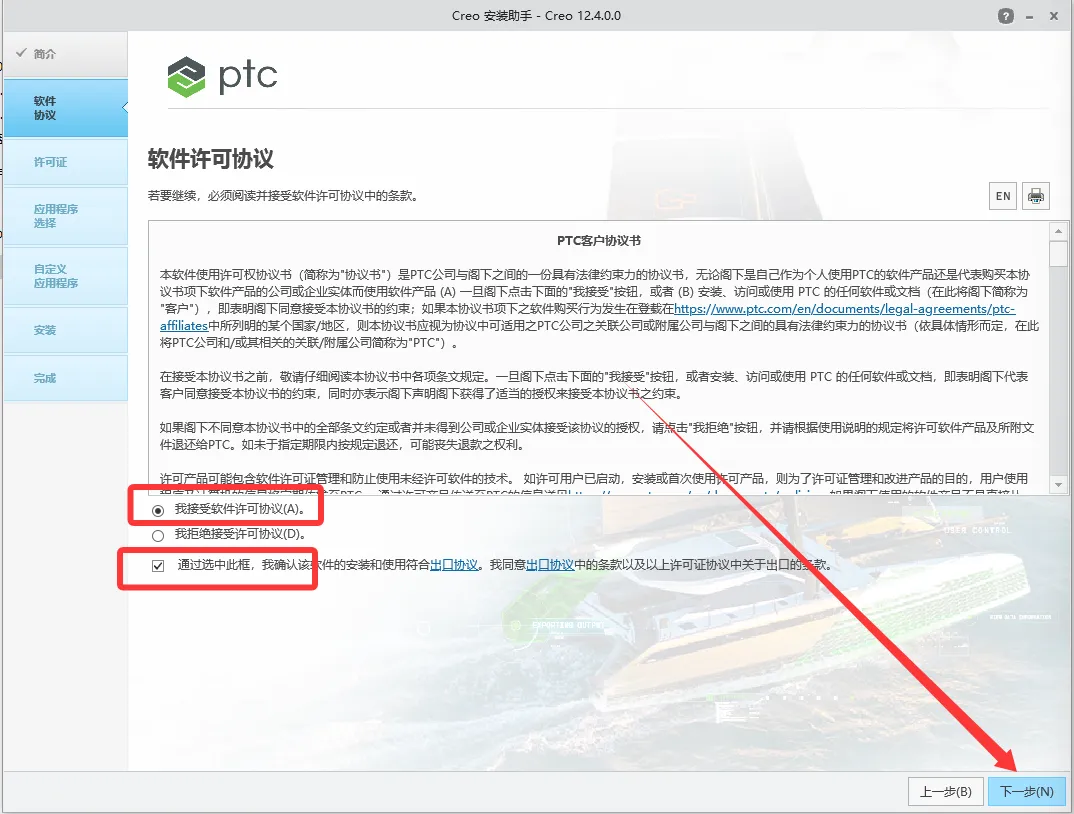Image resolution: width=1074 pixels, height=814 pixels.
Task: Go to 下一步(N) next step
Action: tap(1026, 791)
